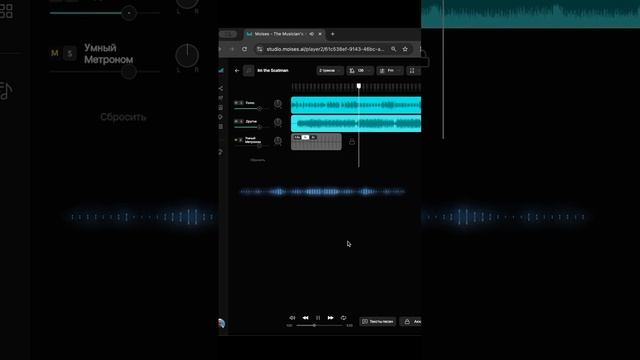Click the locked chords button at bottom right
Image resolution: width=640 pixels, height=360 pixels.
[x=410, y=322]
